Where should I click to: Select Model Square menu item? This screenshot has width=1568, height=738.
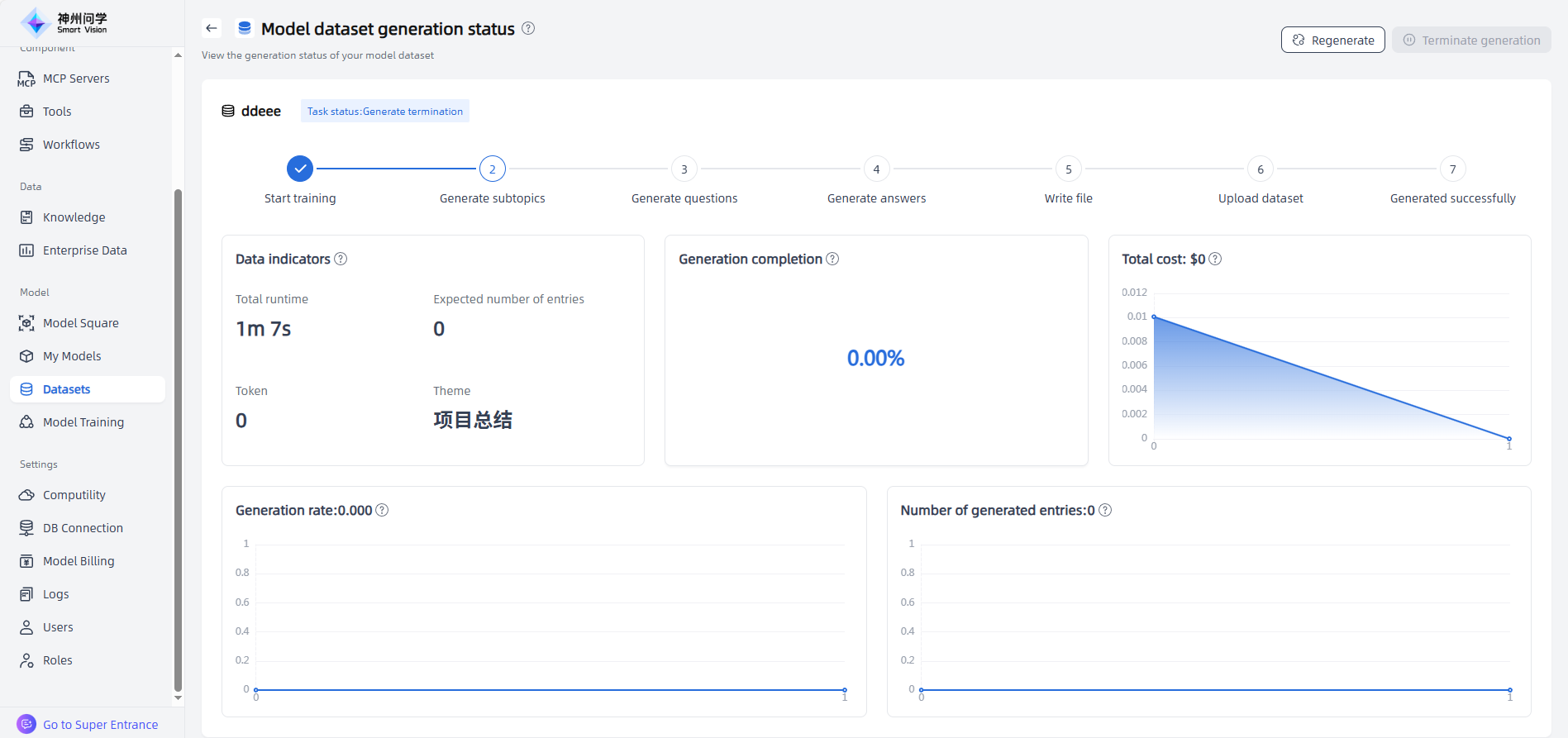click(x=80, y=323)
